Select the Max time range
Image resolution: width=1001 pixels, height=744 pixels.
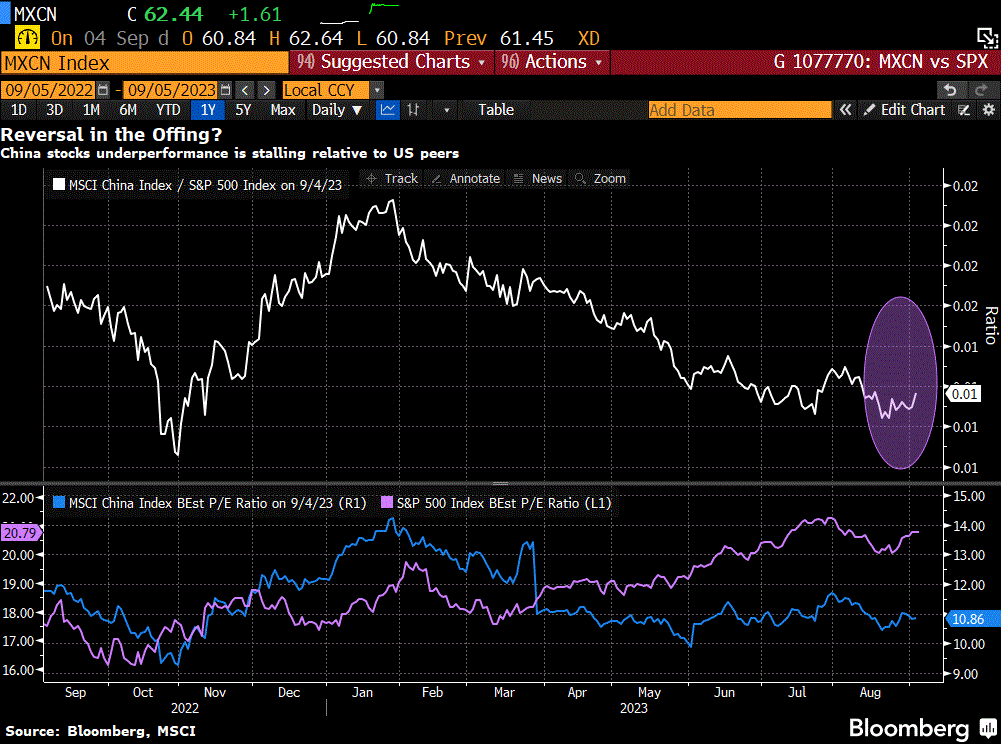(x=283, y=110)
